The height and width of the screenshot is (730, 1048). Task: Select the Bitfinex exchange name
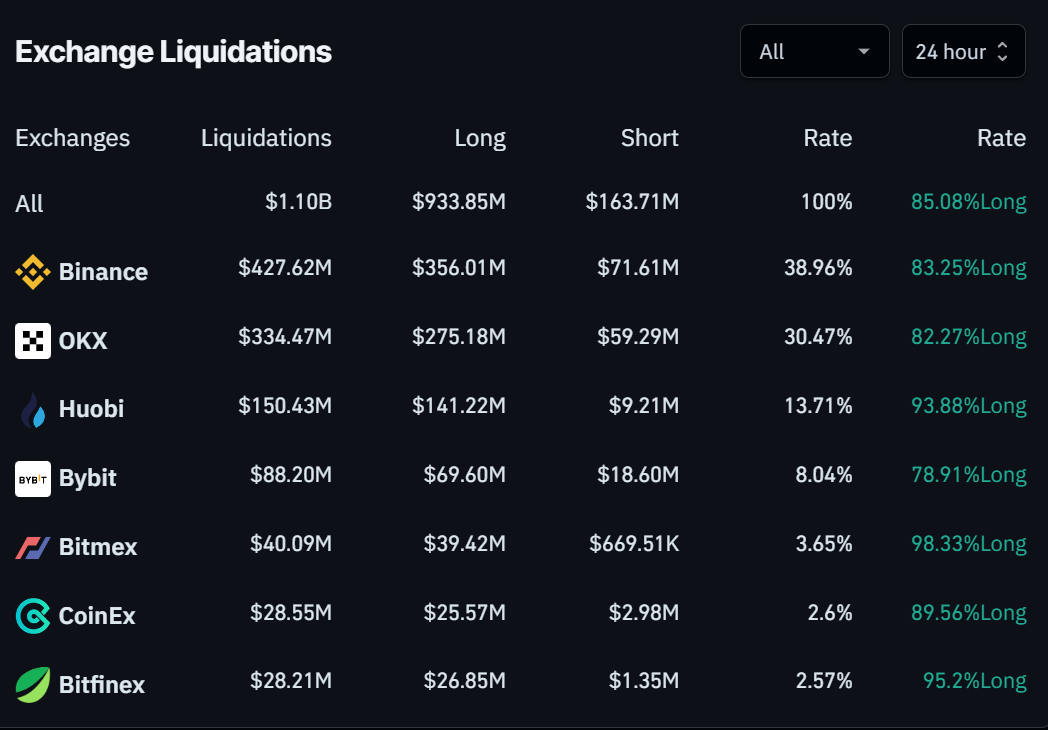[102, 685]
